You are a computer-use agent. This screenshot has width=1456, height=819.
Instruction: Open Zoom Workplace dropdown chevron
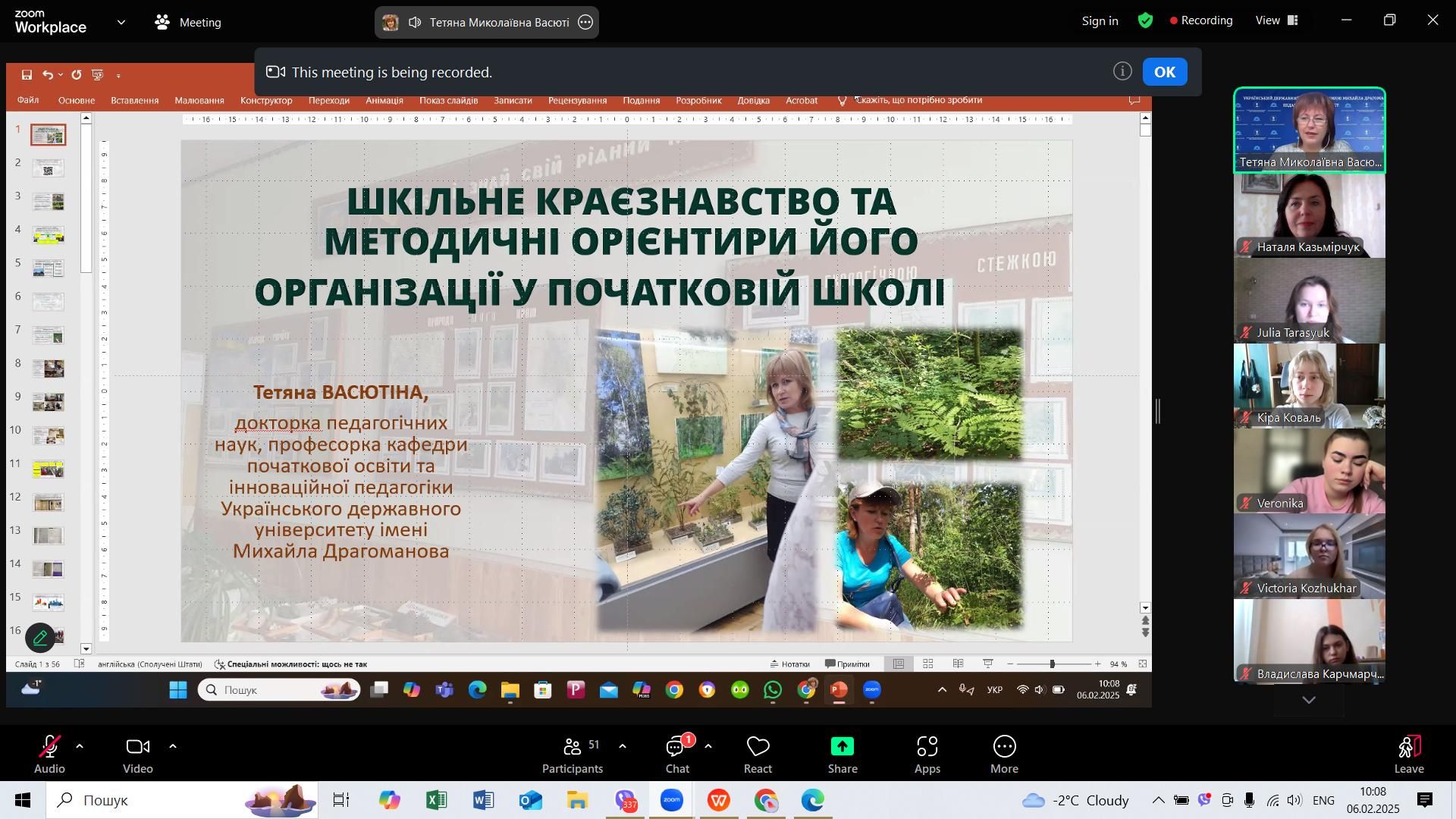pyautogui.click(x=121, y=23)
